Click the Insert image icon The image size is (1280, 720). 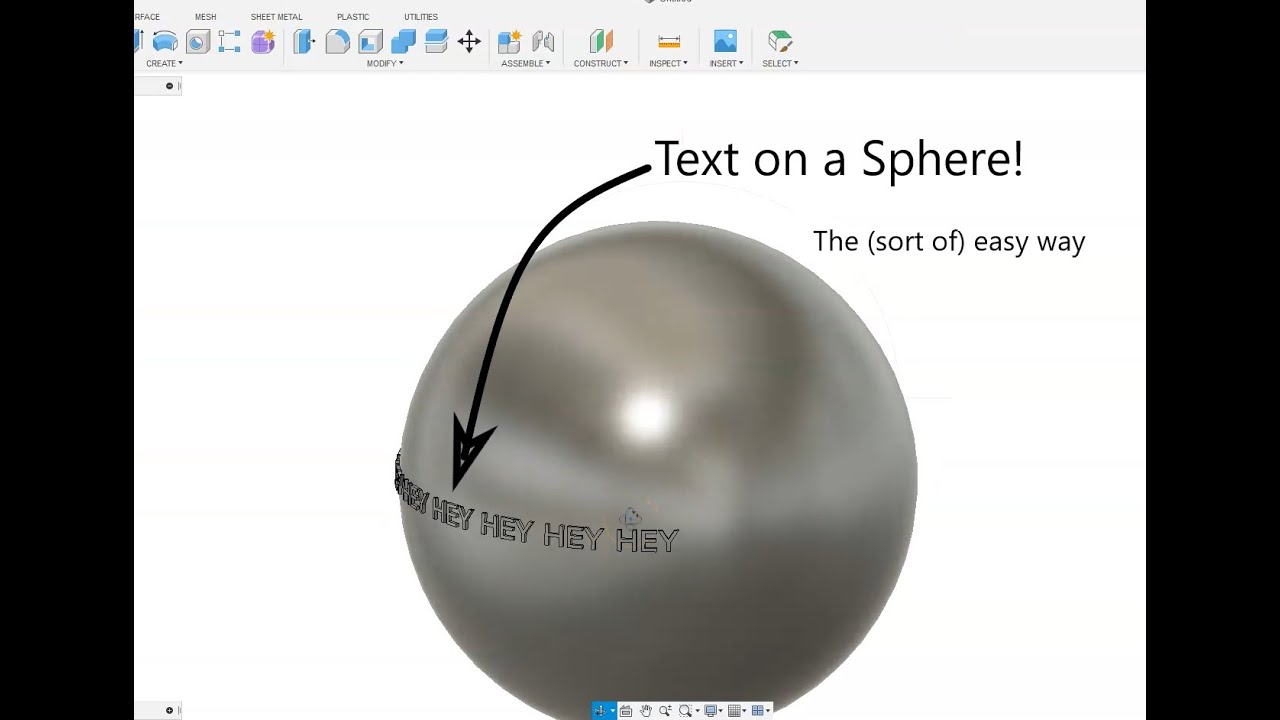725,41
